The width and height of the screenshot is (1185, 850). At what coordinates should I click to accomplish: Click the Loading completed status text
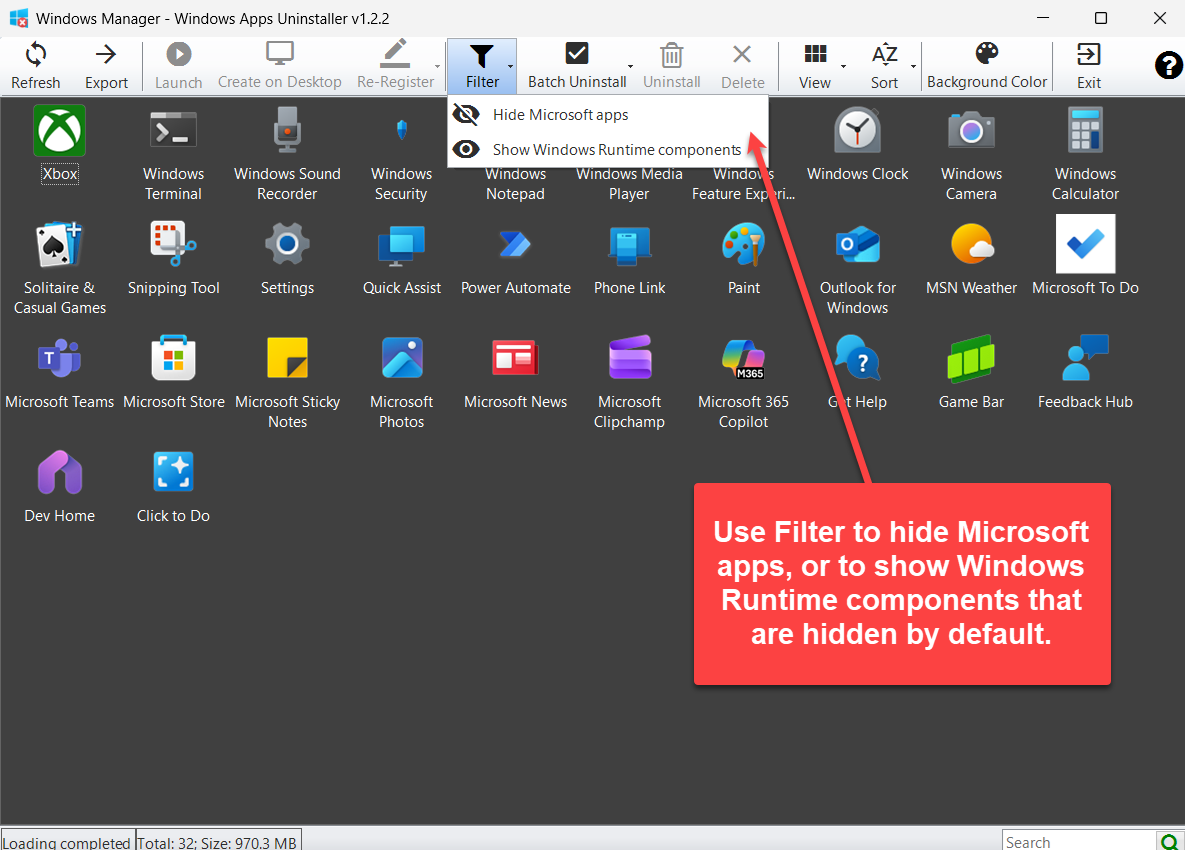(x=67, y=842)
